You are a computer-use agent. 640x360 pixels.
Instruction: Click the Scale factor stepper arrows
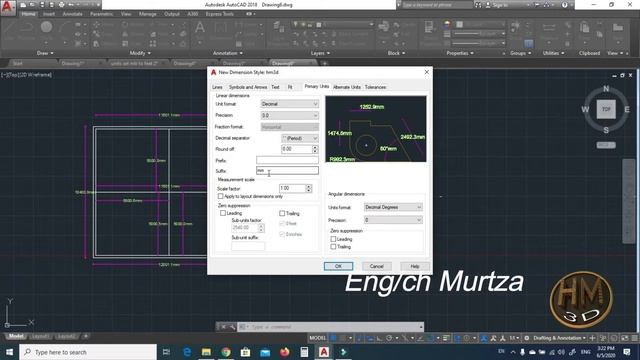309,189
